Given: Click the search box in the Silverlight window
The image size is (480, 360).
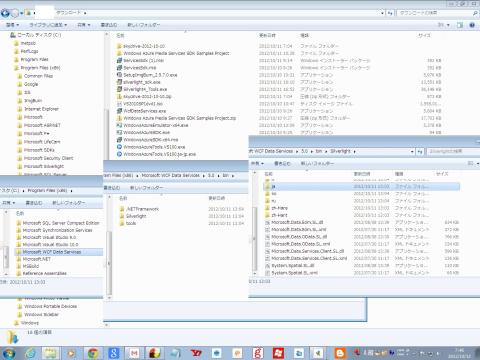Looking at the screenshot, I should pos(453,152).
